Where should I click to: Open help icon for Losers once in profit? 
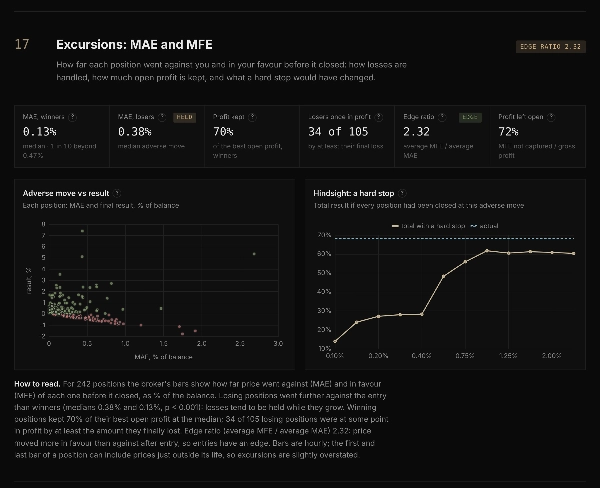(379, 117)
